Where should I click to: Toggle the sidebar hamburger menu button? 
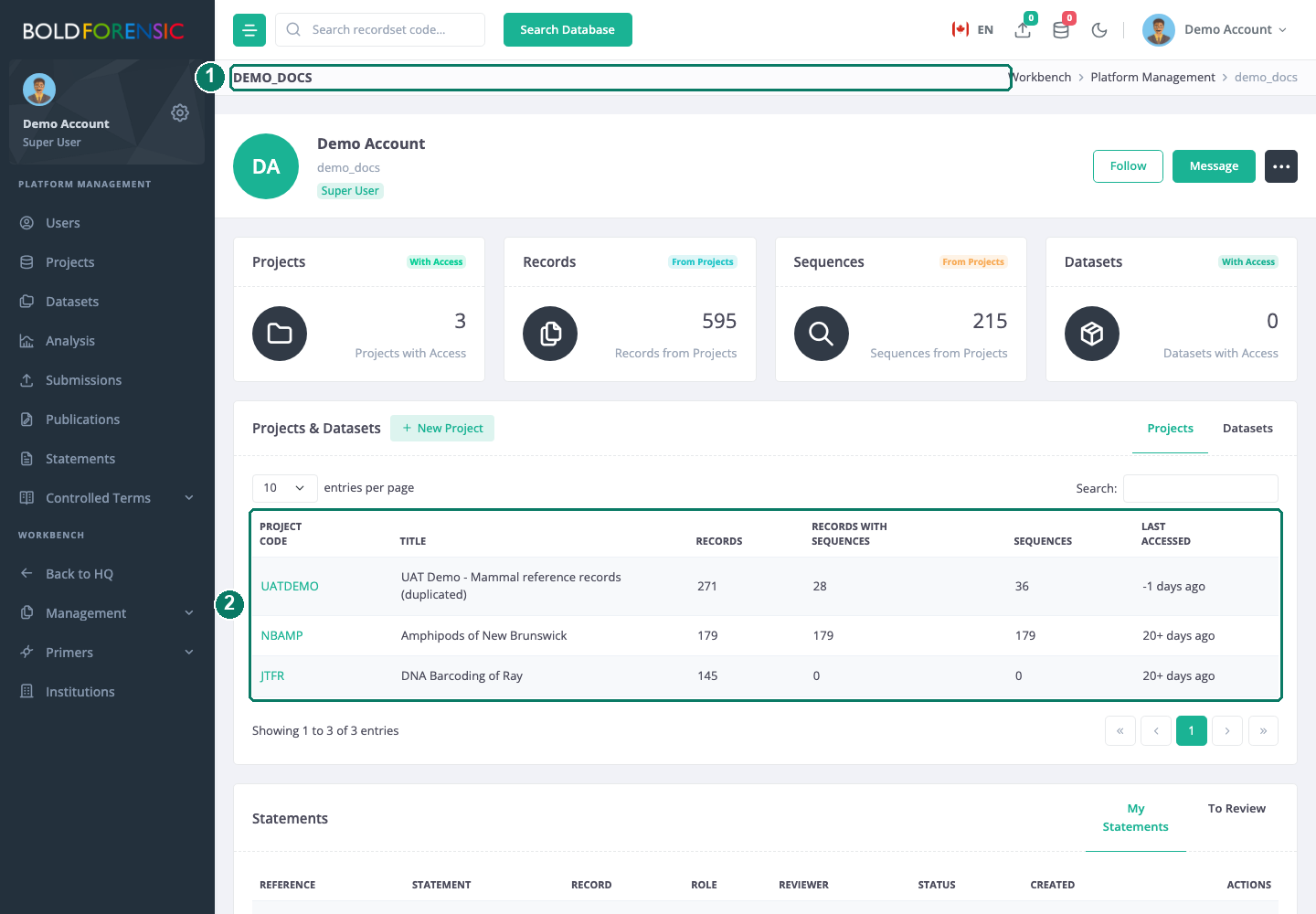[x=249, y=30]
